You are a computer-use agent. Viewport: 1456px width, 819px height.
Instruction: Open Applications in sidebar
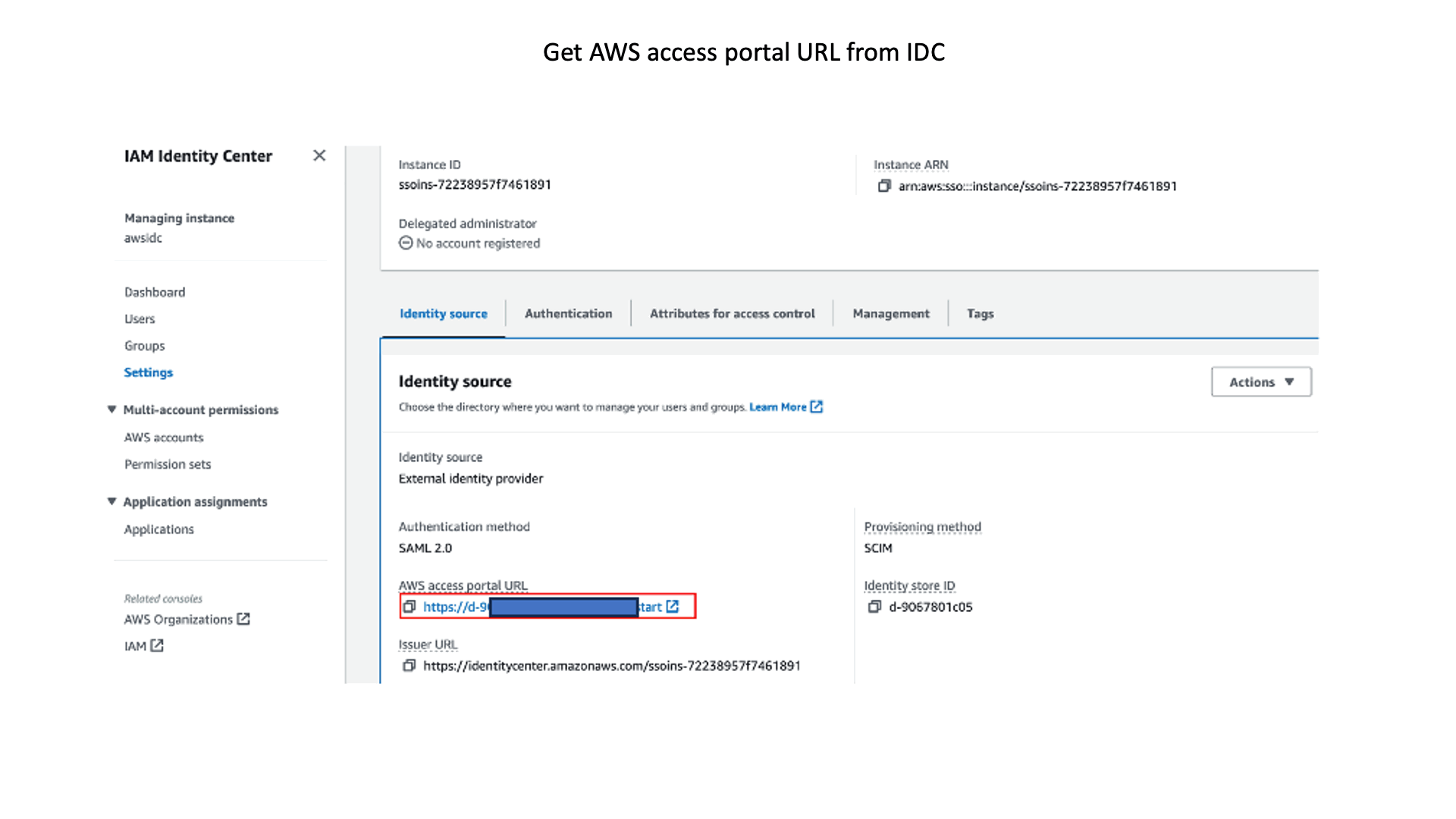[159, 529]
